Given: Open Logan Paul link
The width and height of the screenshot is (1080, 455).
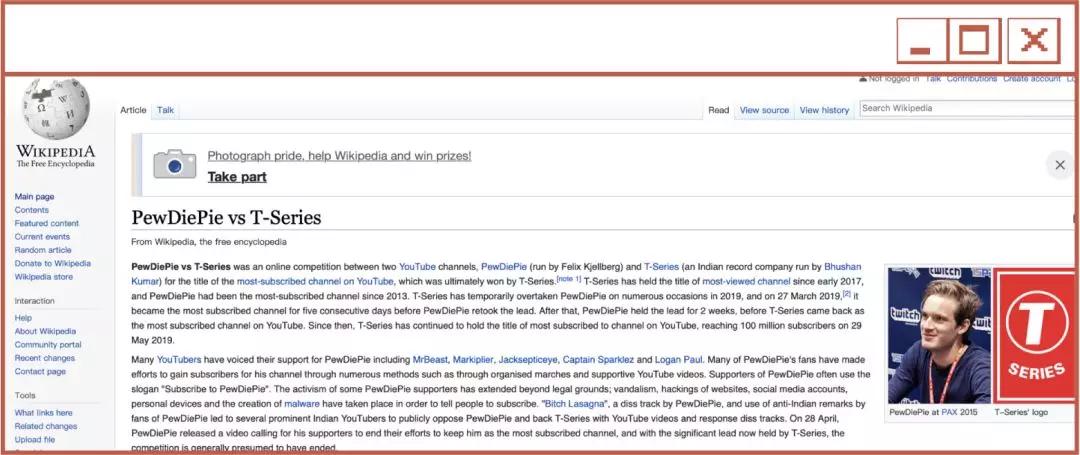Looking at the screenshot, I should (x=678, y=359).
